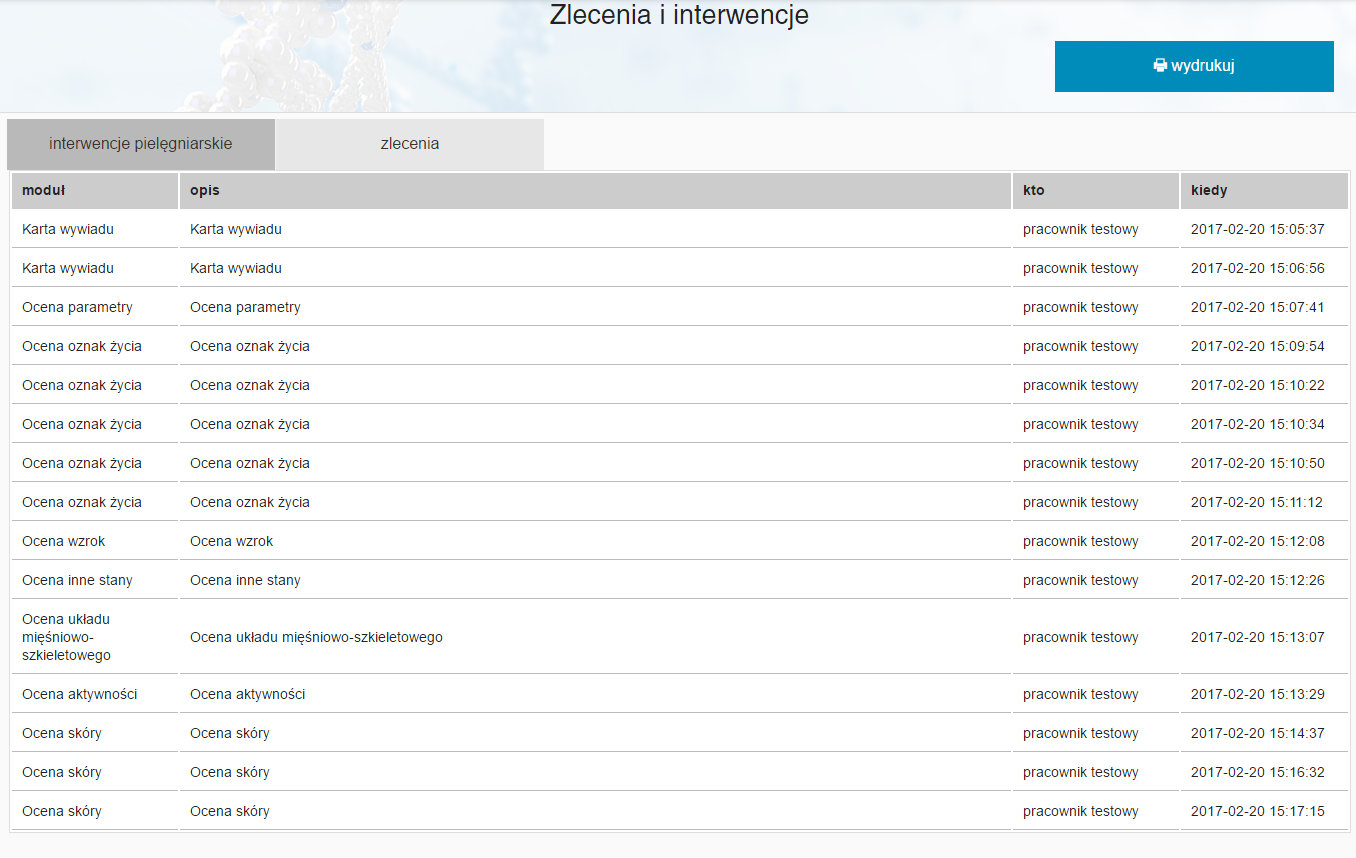Screen dimensions: 1356x858
Task: Select timestamp 2017-02-20 15:14:37
Action: pos(1257,733)
